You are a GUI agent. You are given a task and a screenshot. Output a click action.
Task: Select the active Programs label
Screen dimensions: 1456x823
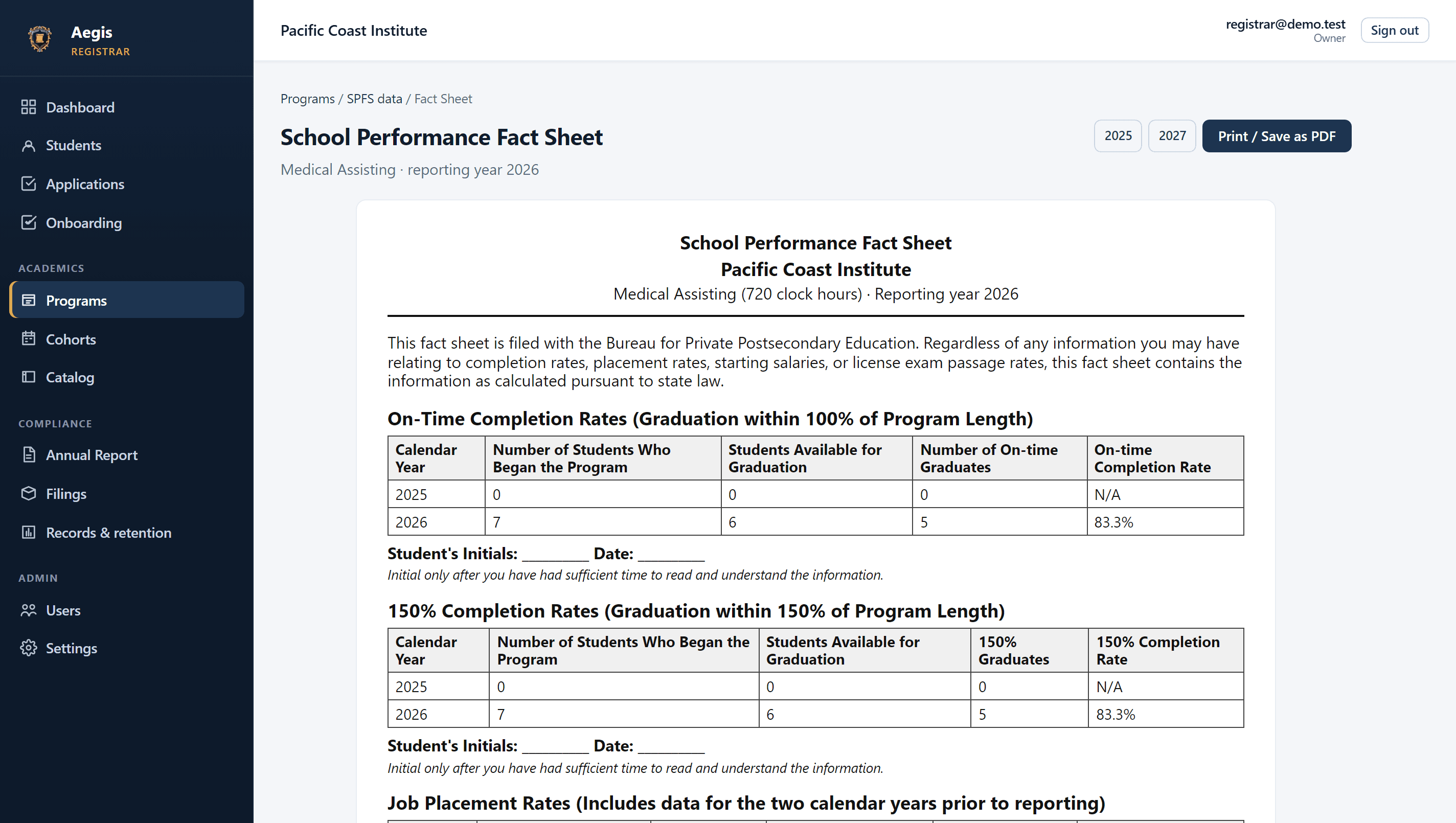point(76,301)
